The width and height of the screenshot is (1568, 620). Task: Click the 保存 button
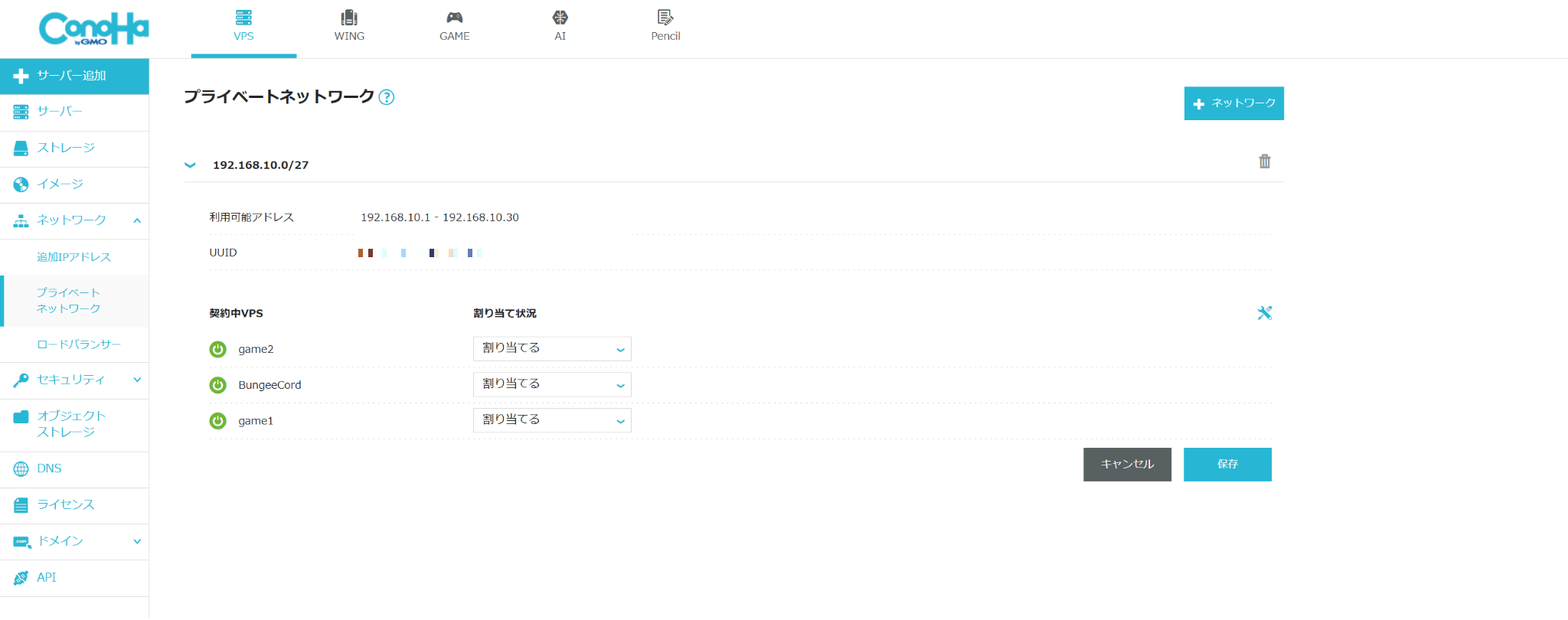coord(1227,465)
